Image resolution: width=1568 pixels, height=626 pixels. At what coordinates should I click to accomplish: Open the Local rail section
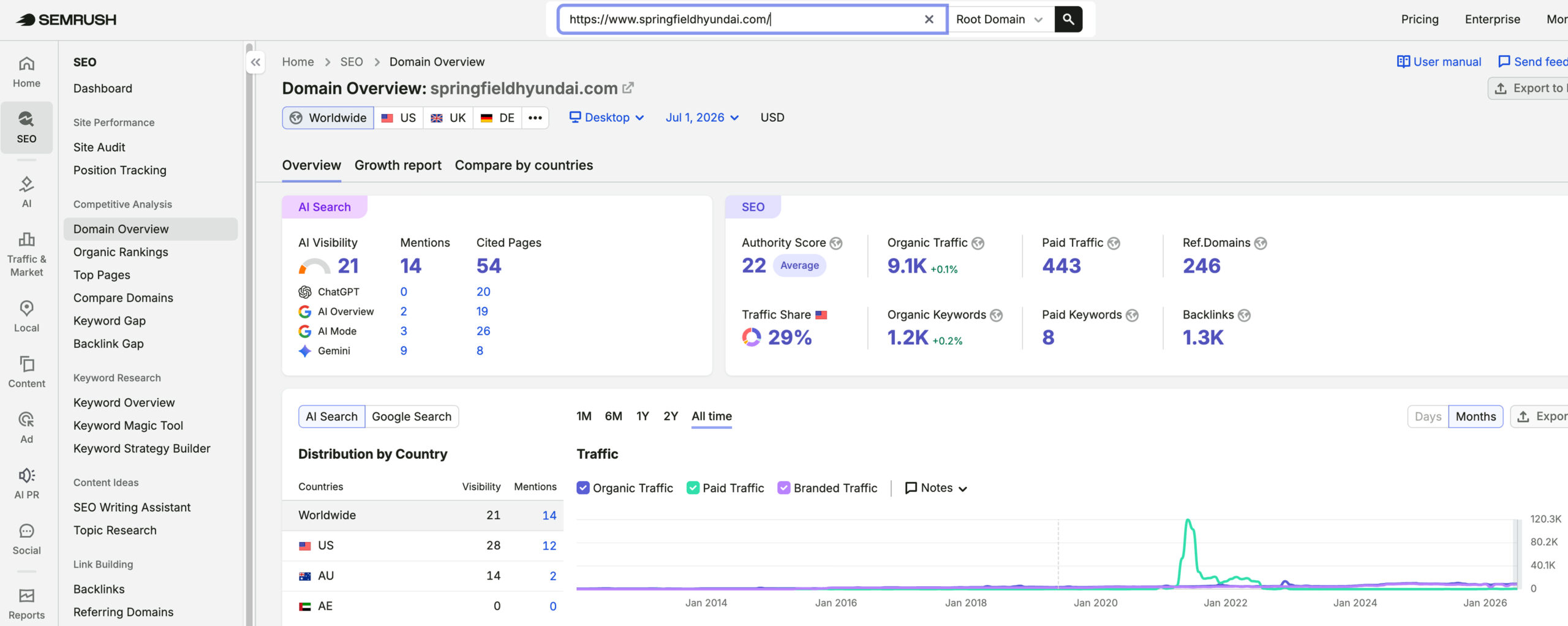pos(26,317)
